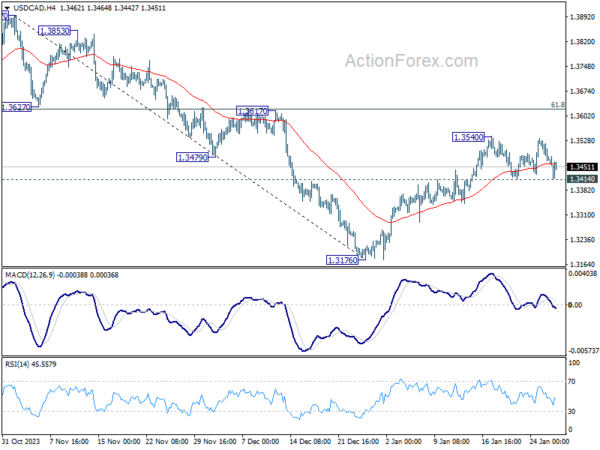Click the 1.31760 low price label
This screenshot has width=600, height=450.
pos(342,260)
